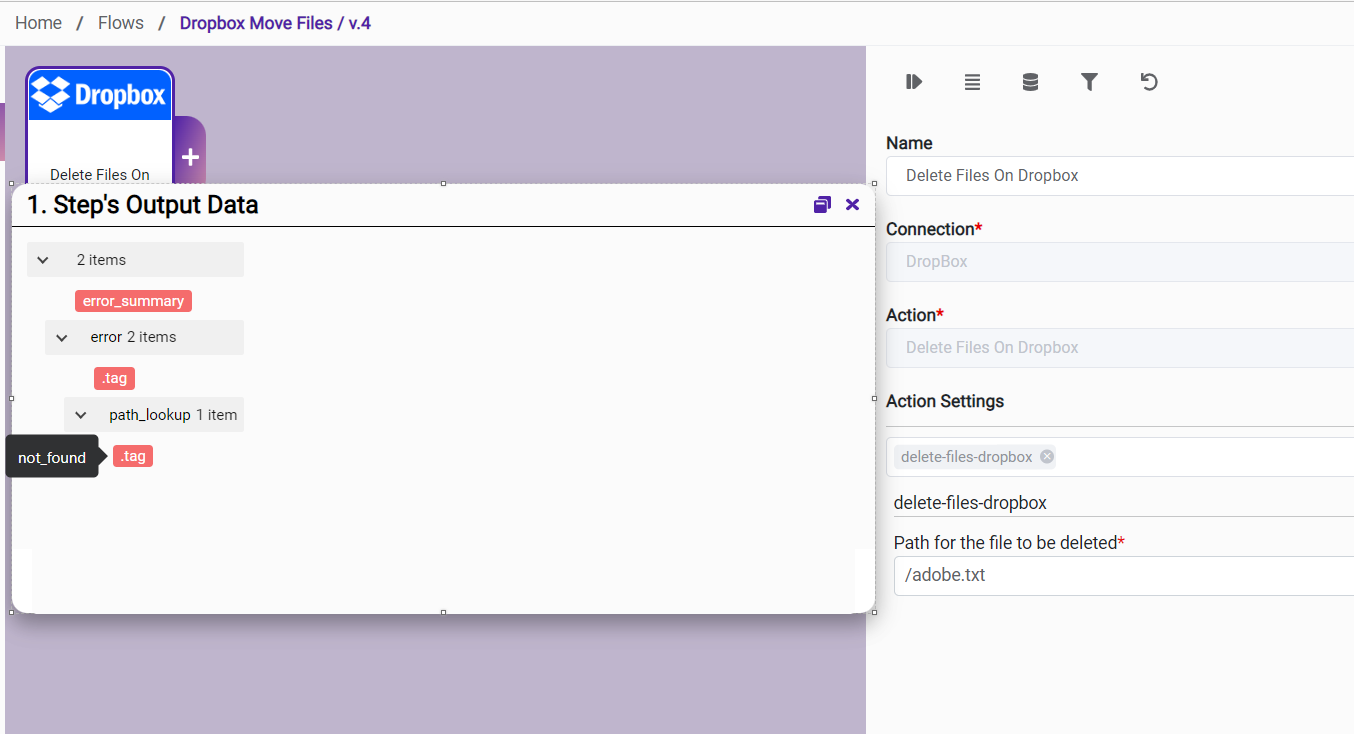The image size is (1354, 734).
Task: Open the list view icon in toolbar
Action: point(972,82)
